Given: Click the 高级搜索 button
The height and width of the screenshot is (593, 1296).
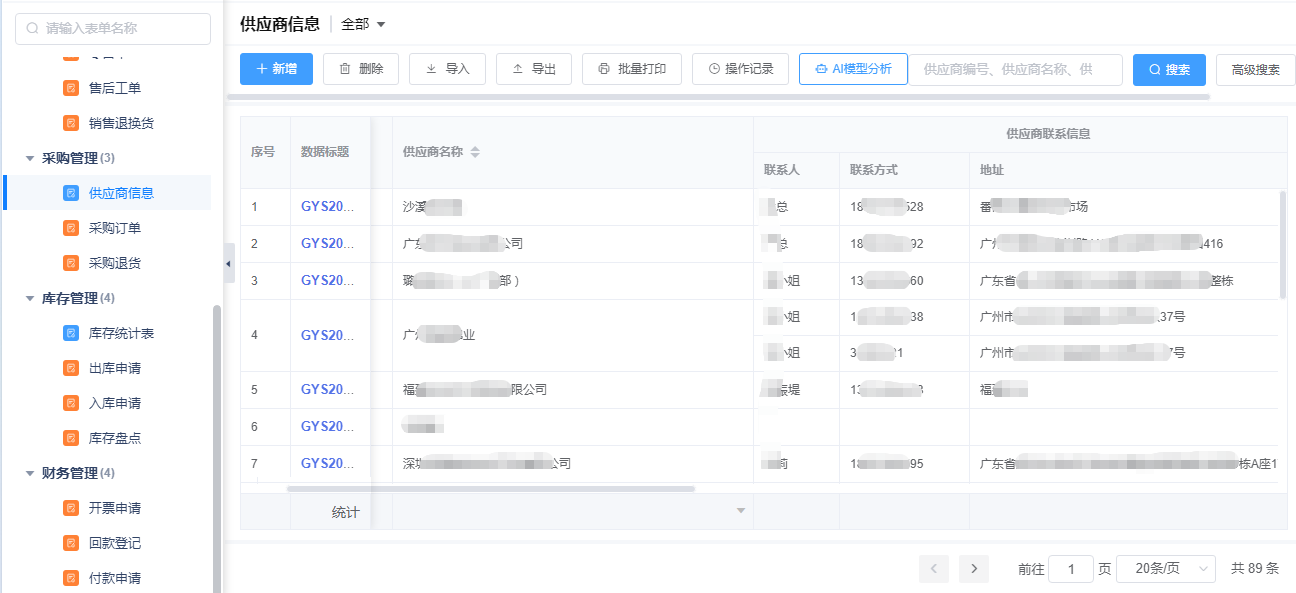Looking at the screenshot, I should (1255, 69).
